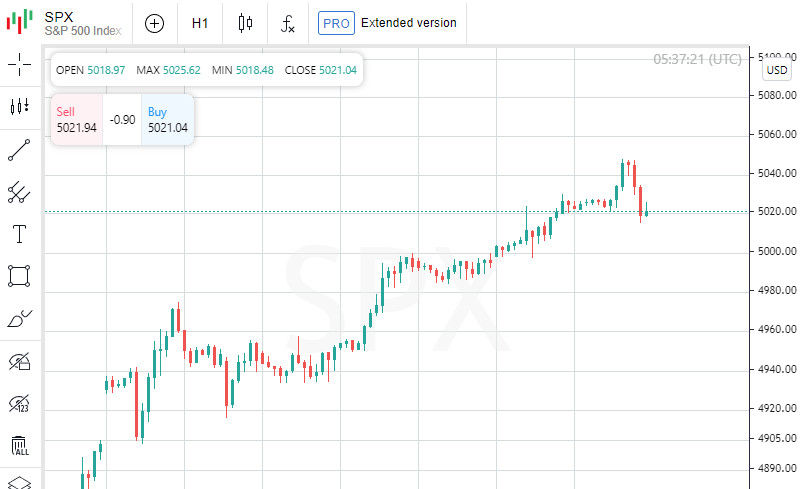Screen dimensions: 812x489
Task: Select the pitchfork channel drawing tool
Action: click(x=19, y=192)
